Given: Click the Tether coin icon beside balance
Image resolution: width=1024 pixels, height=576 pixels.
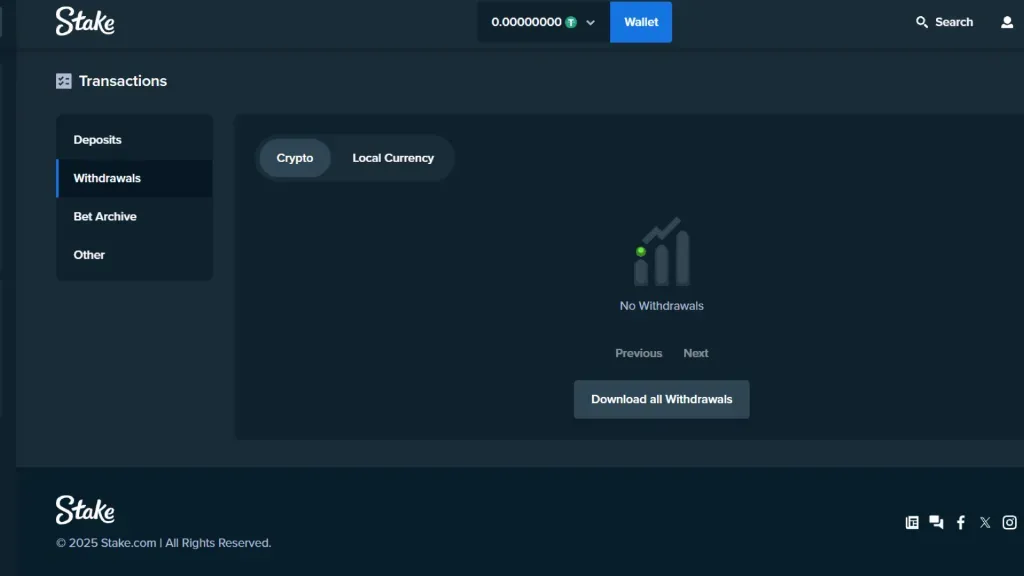Looking at the screenshot, I should [x=571, y=22].
